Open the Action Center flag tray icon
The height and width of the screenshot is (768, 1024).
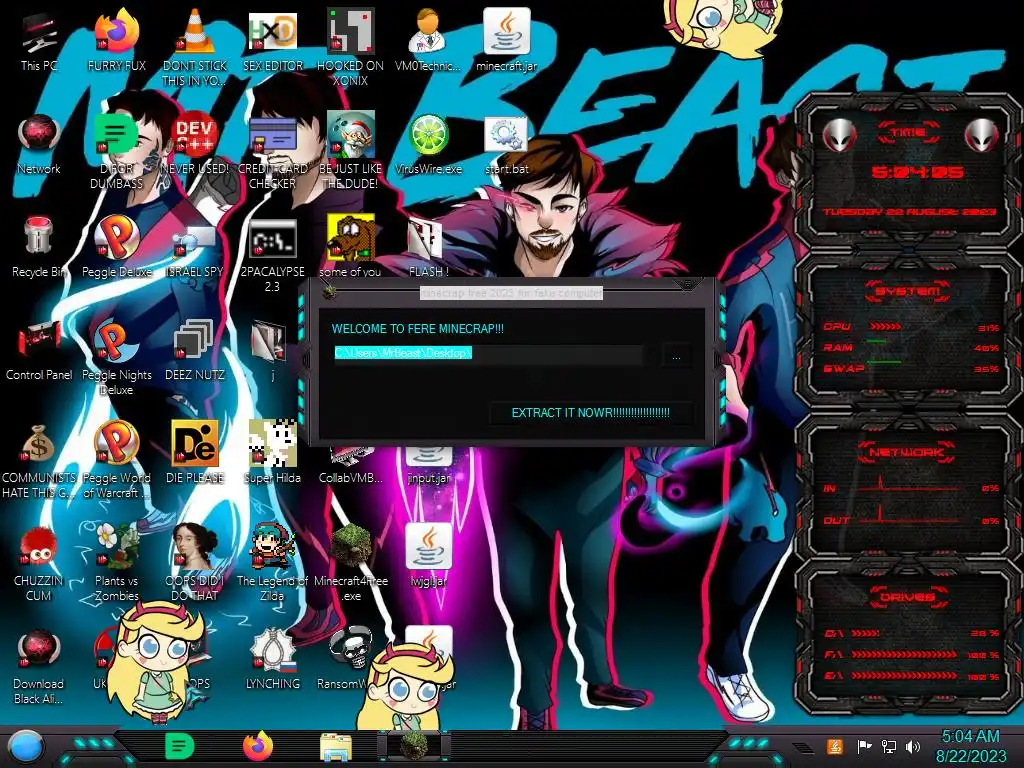click(864, 746)
